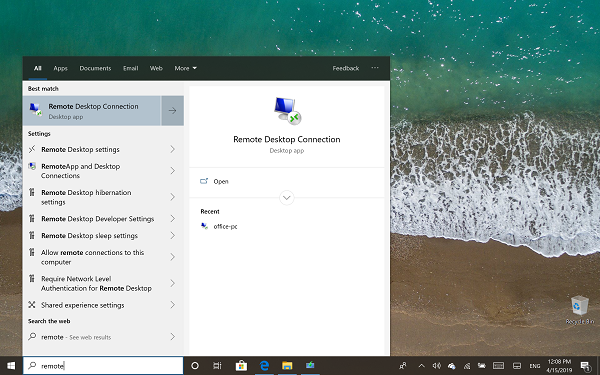The height and width of the screenshot is (375, 600).
Task: Click the arrow beside Remote Desktop Connection
Action: [x=173, y=111]
